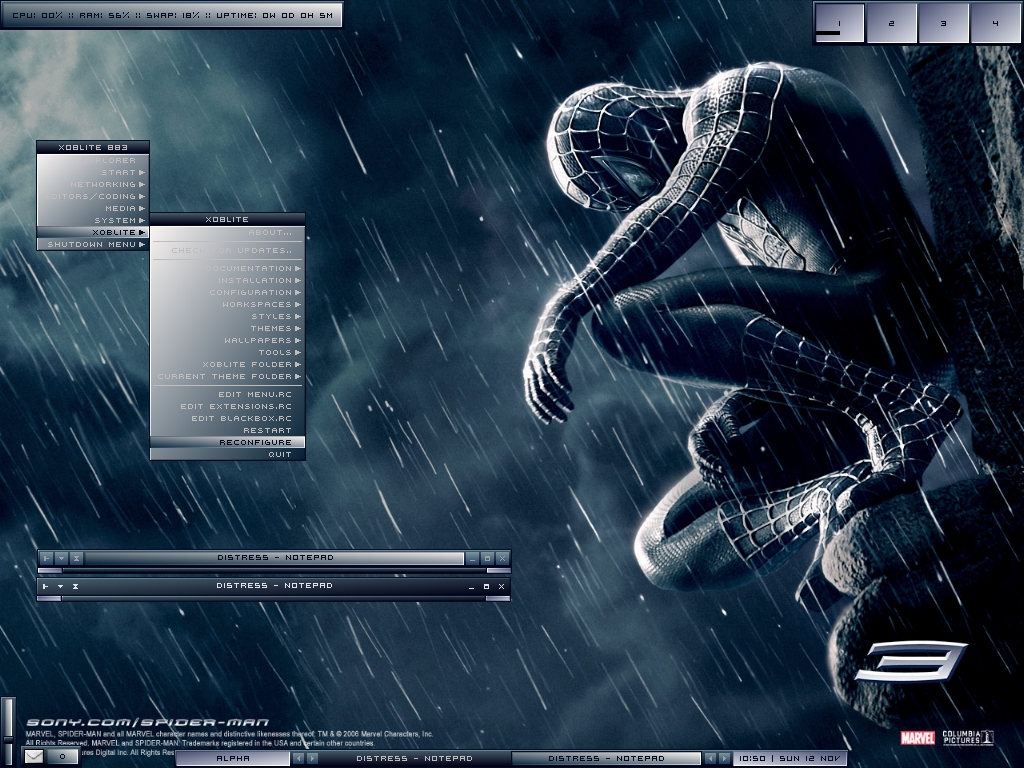Expand the Documentation submenu
Screen dimensions: 1024x768
coord(227,268)
